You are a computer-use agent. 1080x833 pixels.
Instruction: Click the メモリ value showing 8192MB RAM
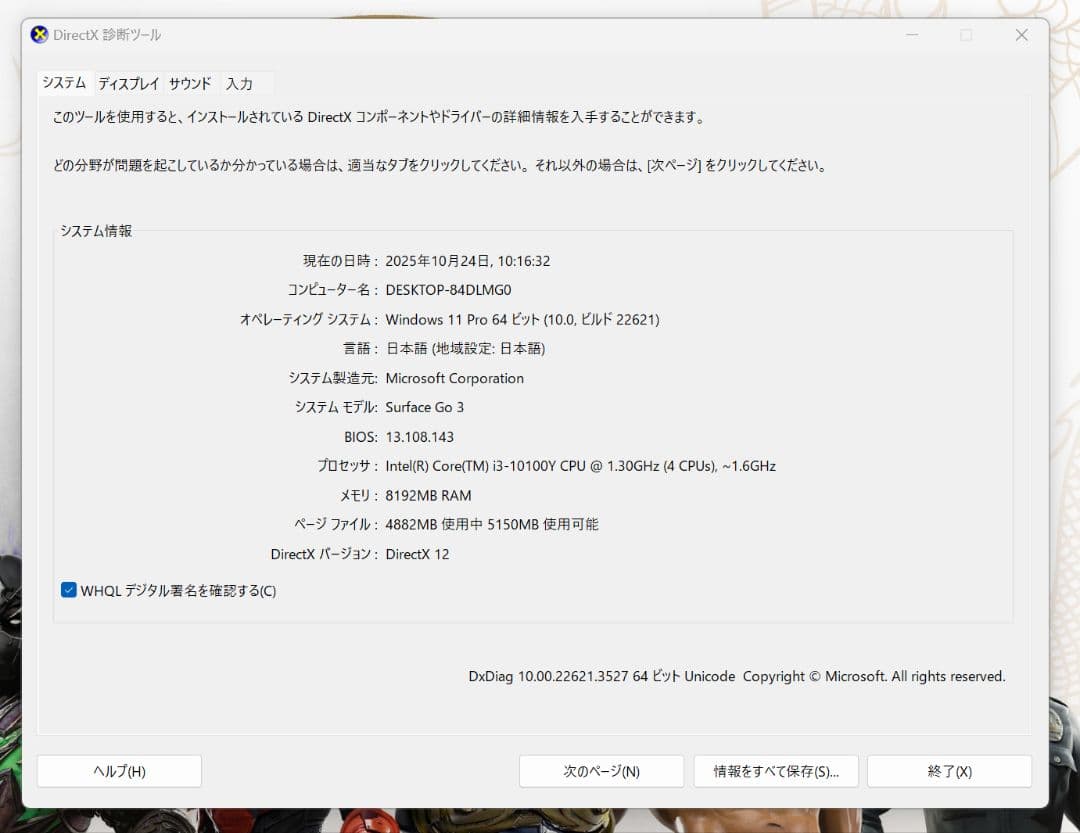point(430,495)
